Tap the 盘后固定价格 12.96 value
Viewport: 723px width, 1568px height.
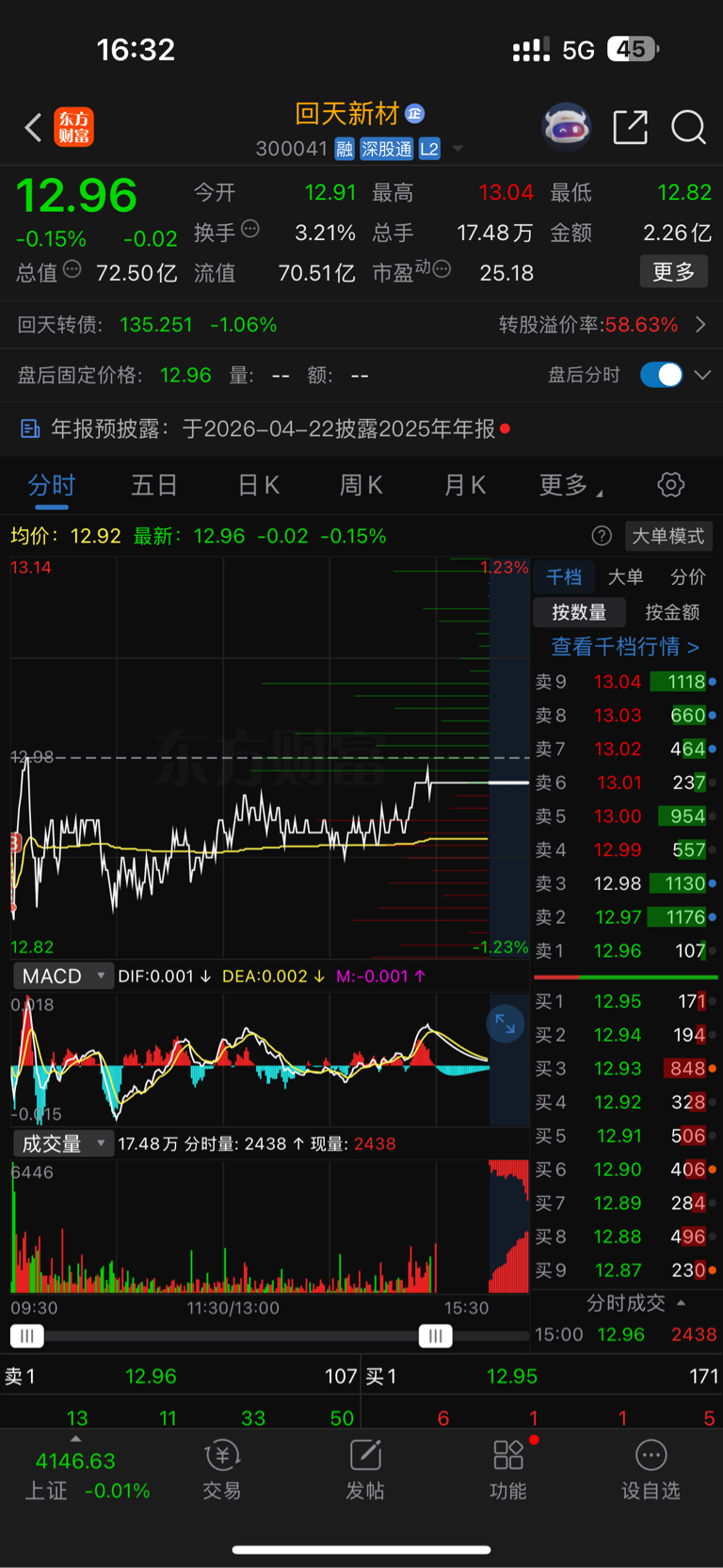[x=185, y=376]
